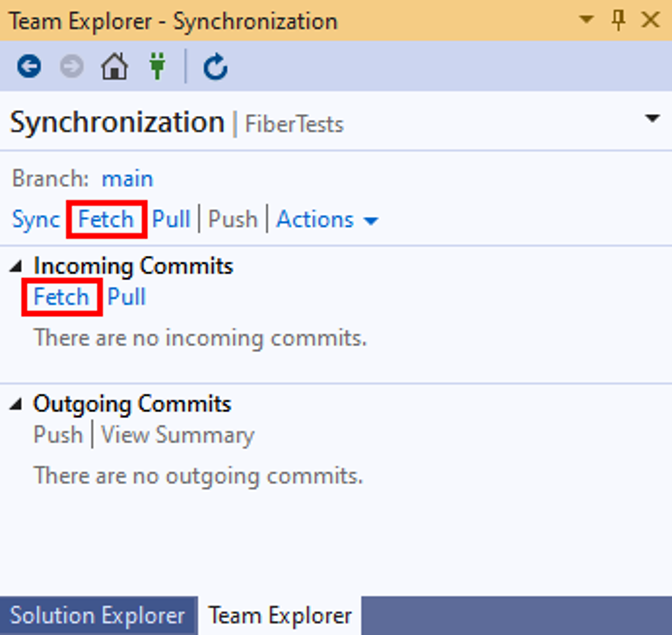Go to Team Explorer Home icon
Image resolution: width=672 pixels, height=635 pixels.
(x=115, y=67)
